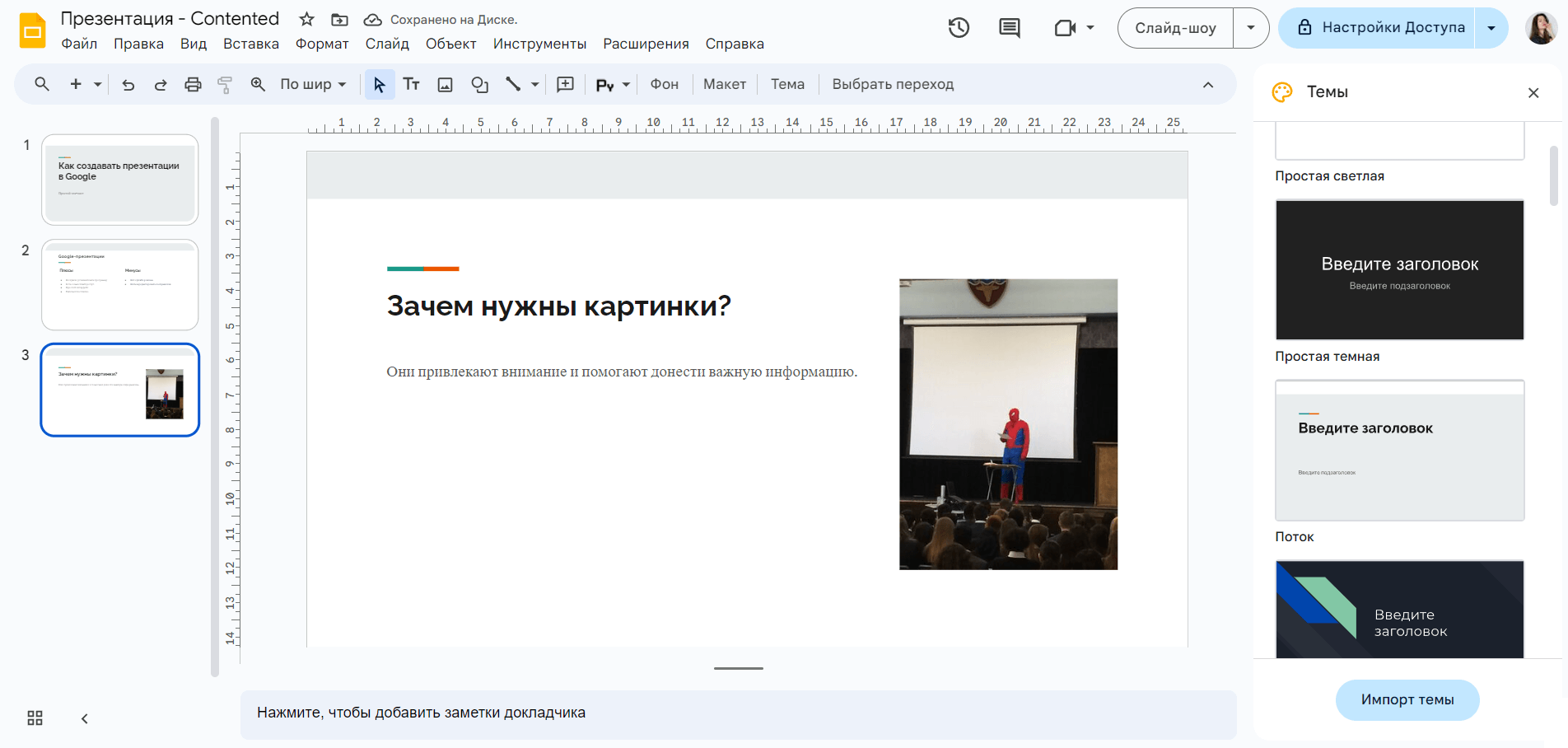The image size is (1568, 748).
Task: Open grid view of slides
Action: pyautogui.click(x=35, y=718)
